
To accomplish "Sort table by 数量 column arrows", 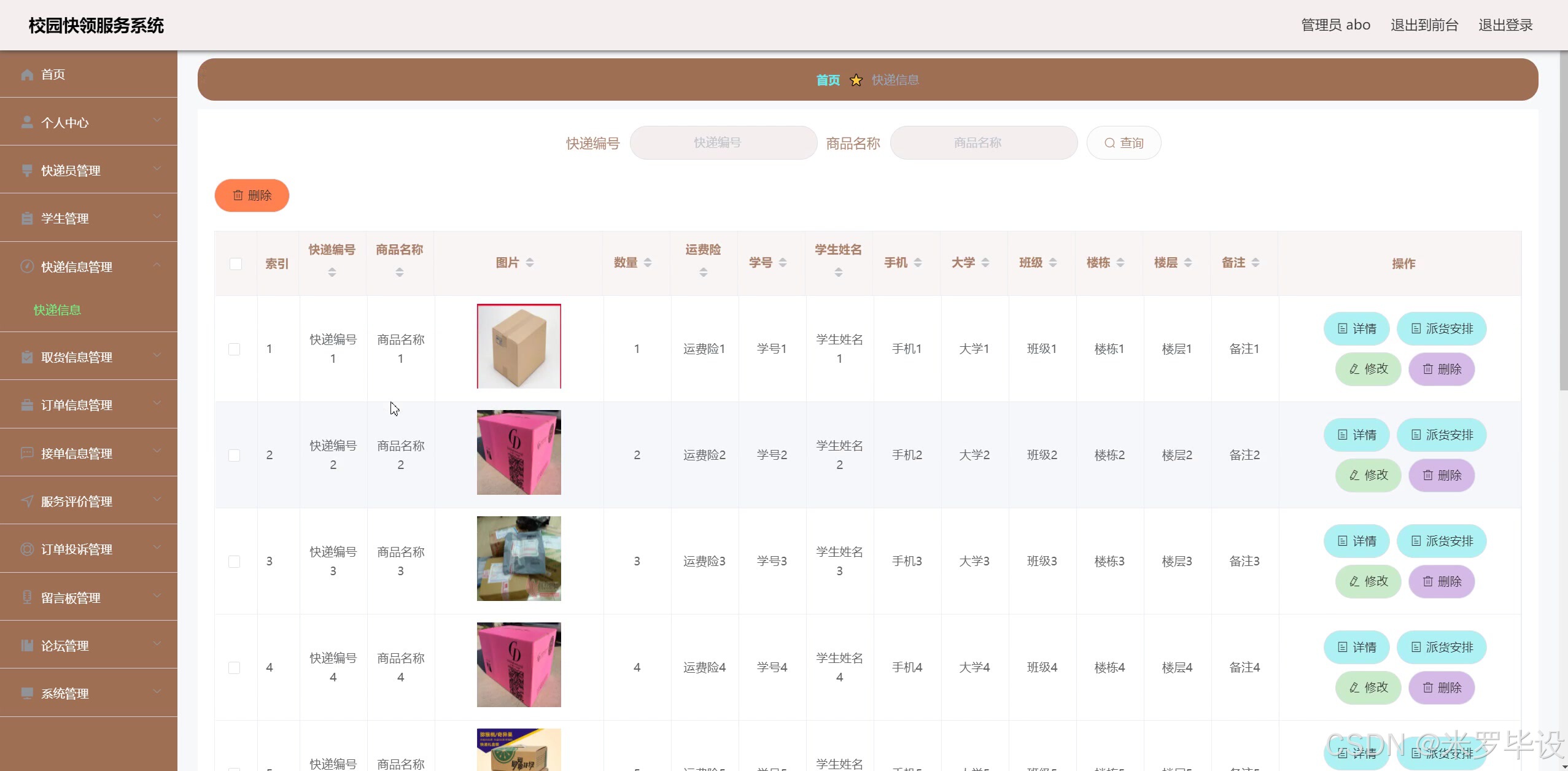I will point(648,263).
